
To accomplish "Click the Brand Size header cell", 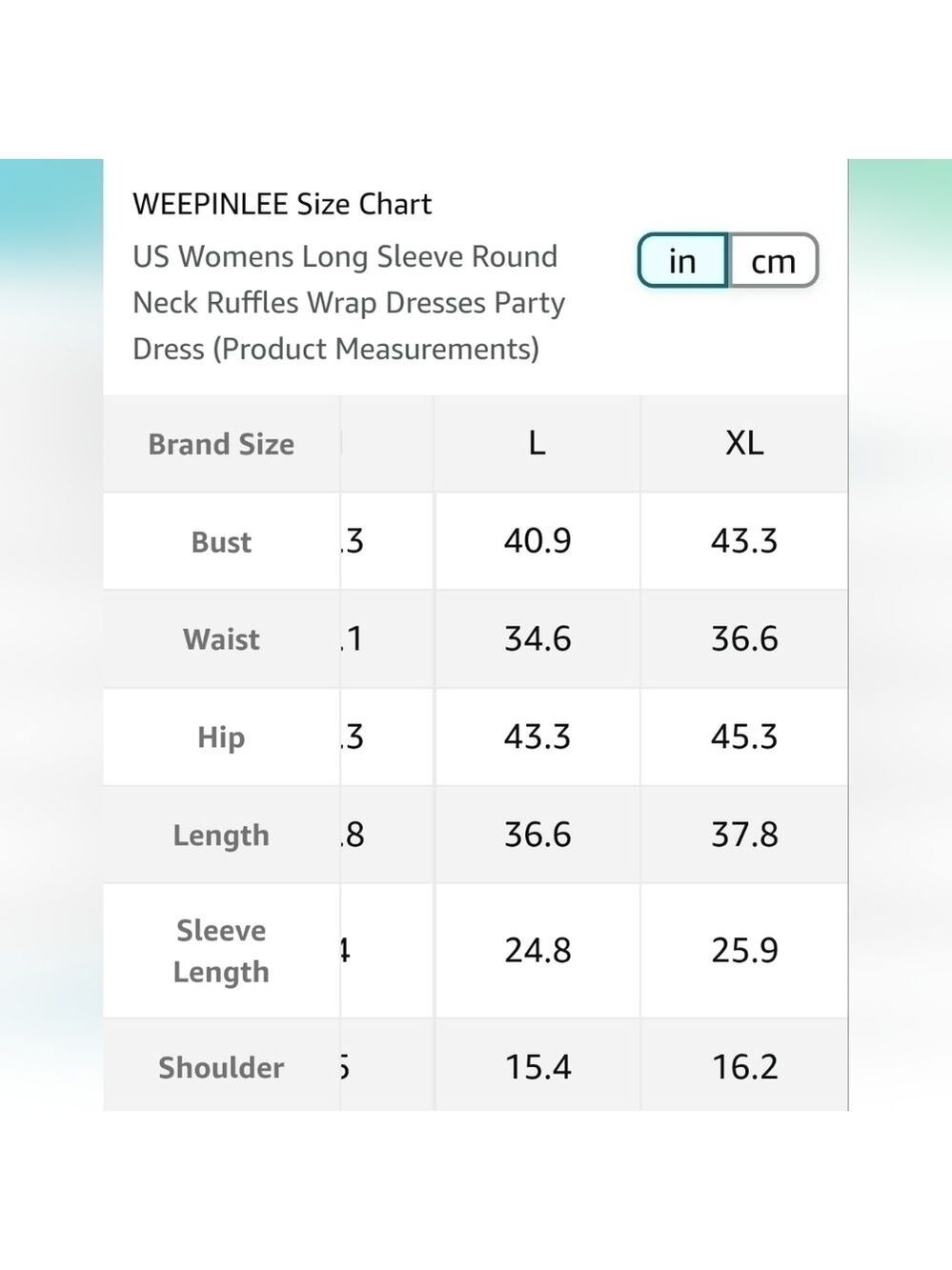I will click(221, 444).
